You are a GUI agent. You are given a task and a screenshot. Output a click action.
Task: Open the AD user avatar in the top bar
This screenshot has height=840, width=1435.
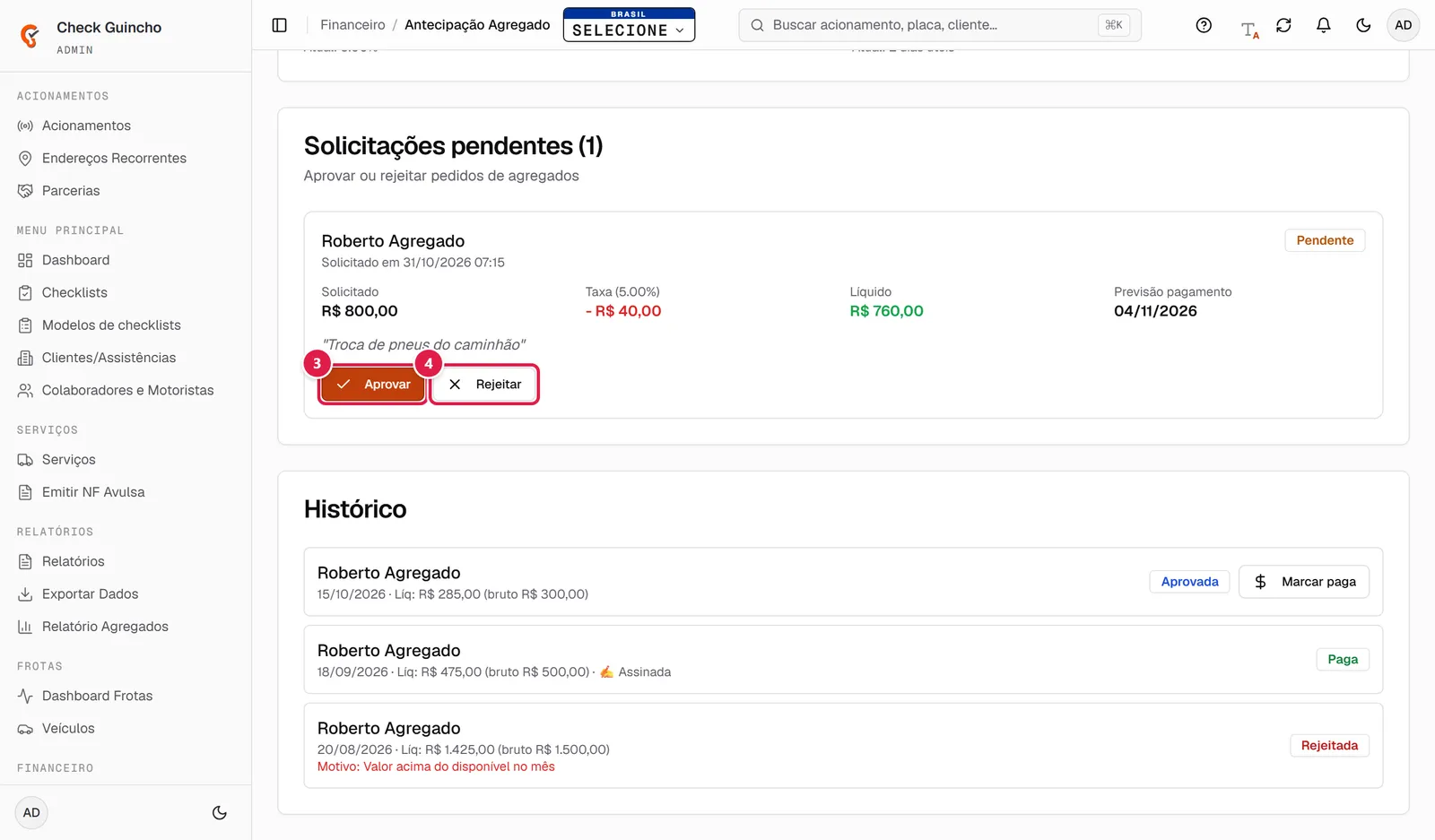1403,25
